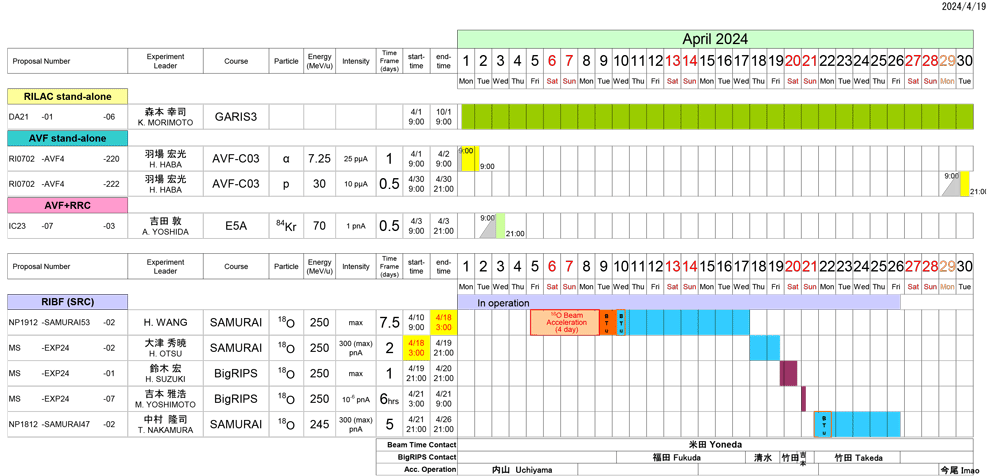Select the T. NAKAMURA leader cell

coord(166,424)
